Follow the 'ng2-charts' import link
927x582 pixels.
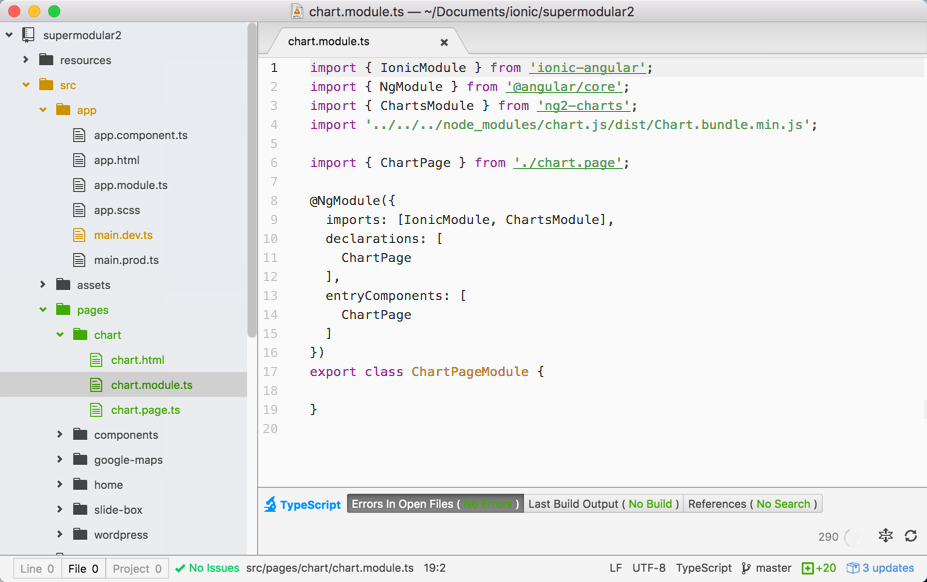click(583, 106)
